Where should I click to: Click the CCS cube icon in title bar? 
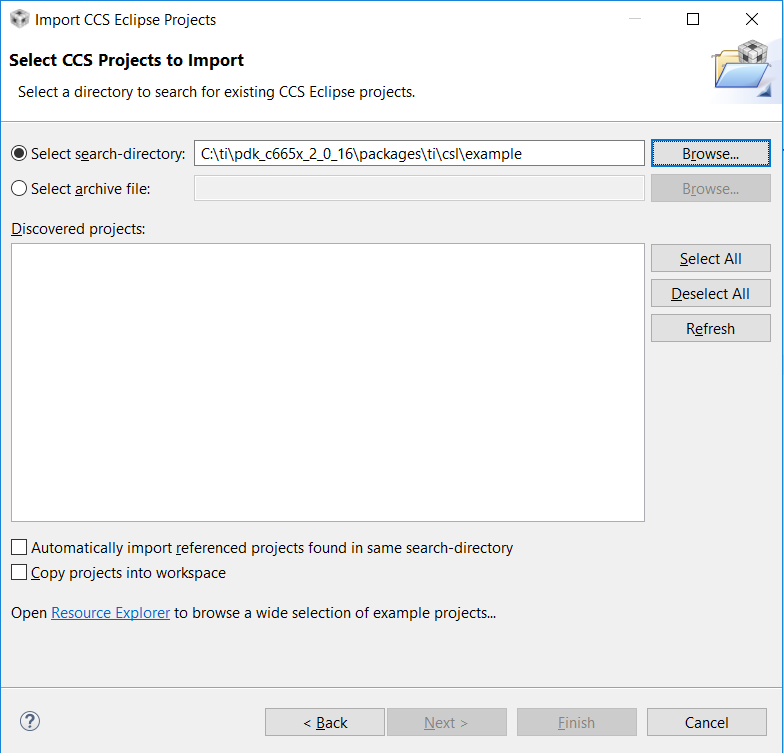pyautogui.click(x=19, y=19)
